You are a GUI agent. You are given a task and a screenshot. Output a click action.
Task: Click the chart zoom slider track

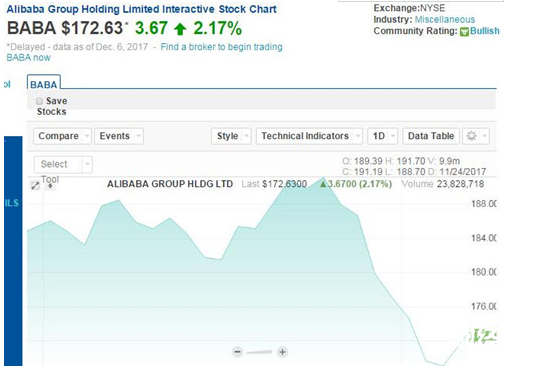tap(259, 352)
